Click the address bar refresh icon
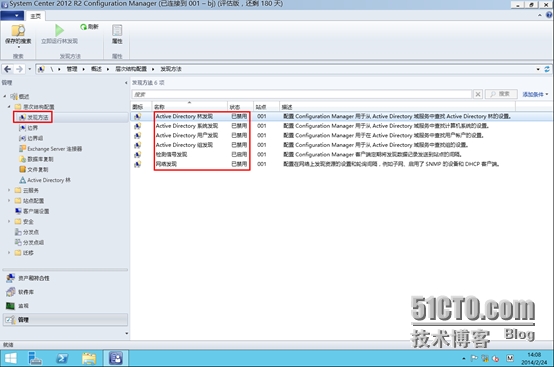The image size is (554, 367). click(547, 69)
